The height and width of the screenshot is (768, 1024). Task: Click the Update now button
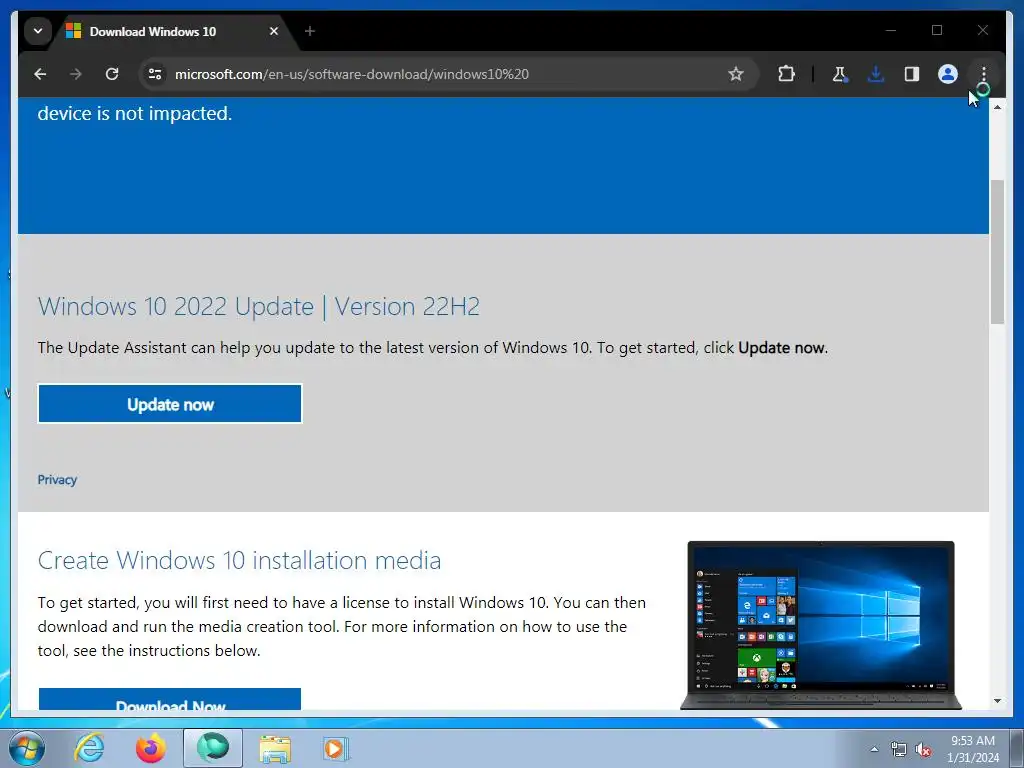pyautogui.click(x=170, y=404)
